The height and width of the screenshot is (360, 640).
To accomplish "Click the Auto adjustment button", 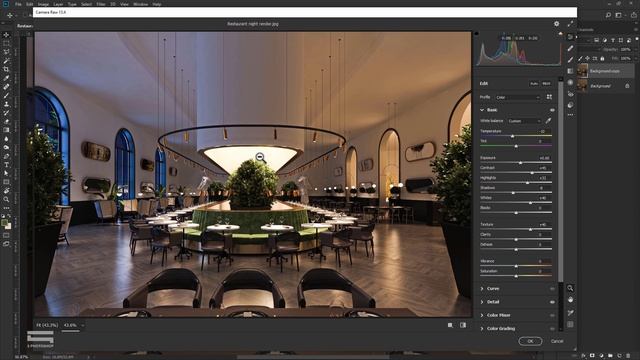I will click(x=534, y=83).
